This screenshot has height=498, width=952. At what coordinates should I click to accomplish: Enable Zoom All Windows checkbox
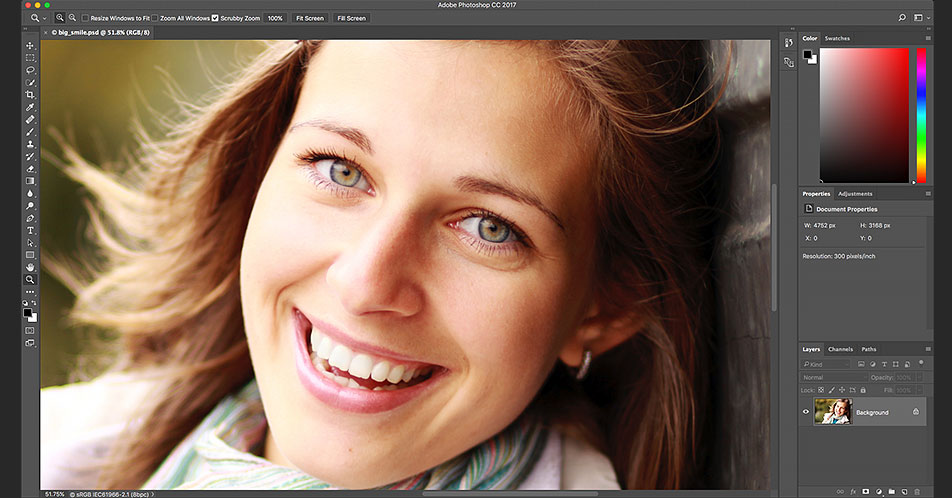point(154,18)
